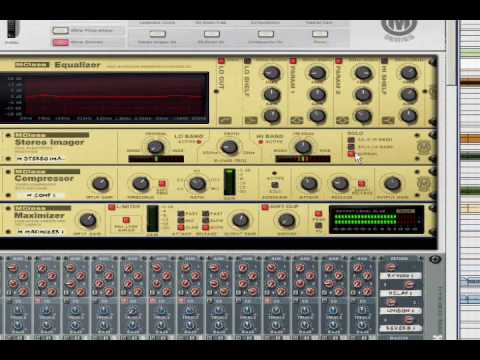The height and width of the screenshot is (360, 480).
Task: Select Slow attack on the Maximizer
Action: 181,227
